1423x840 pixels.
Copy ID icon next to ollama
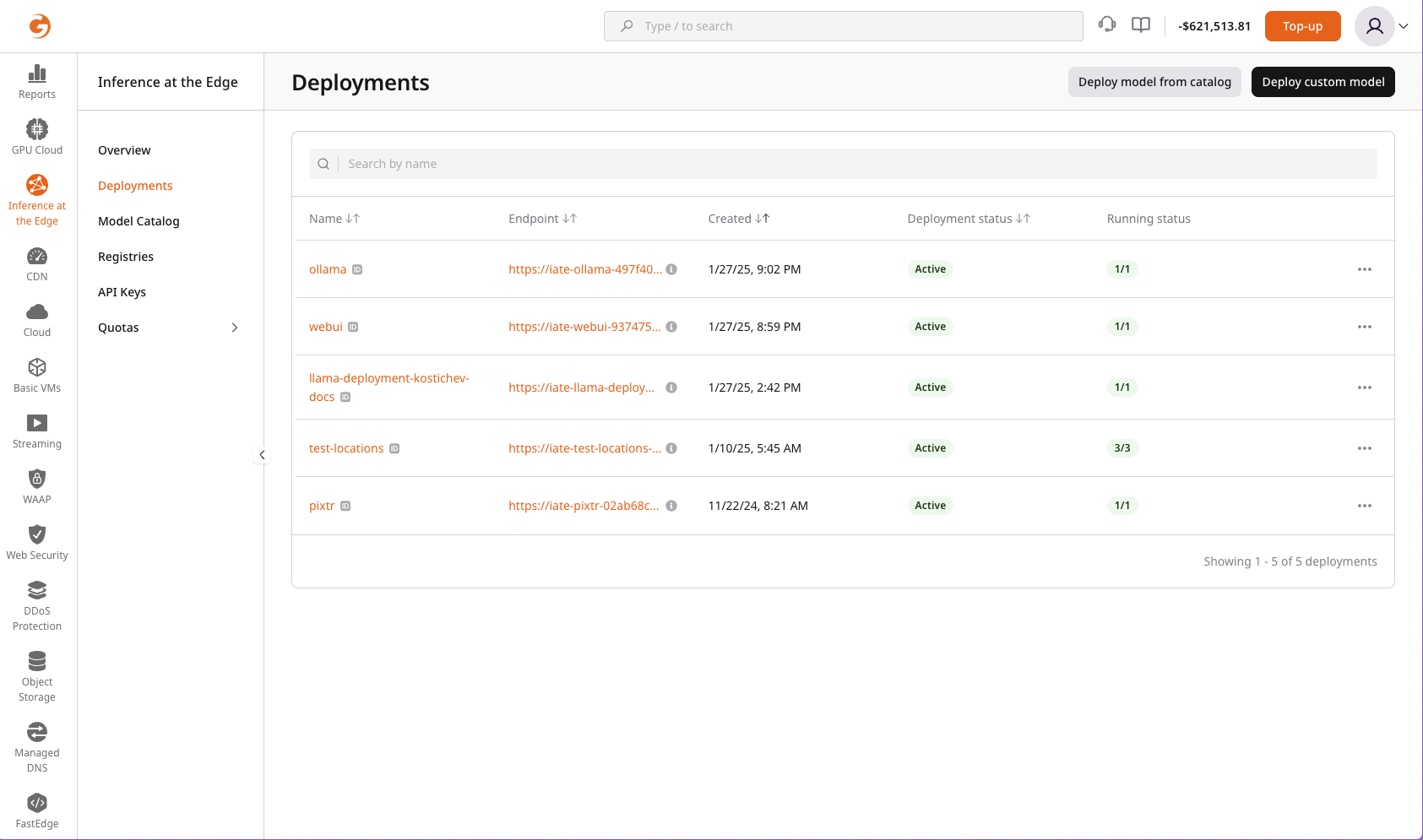point(357,269)
